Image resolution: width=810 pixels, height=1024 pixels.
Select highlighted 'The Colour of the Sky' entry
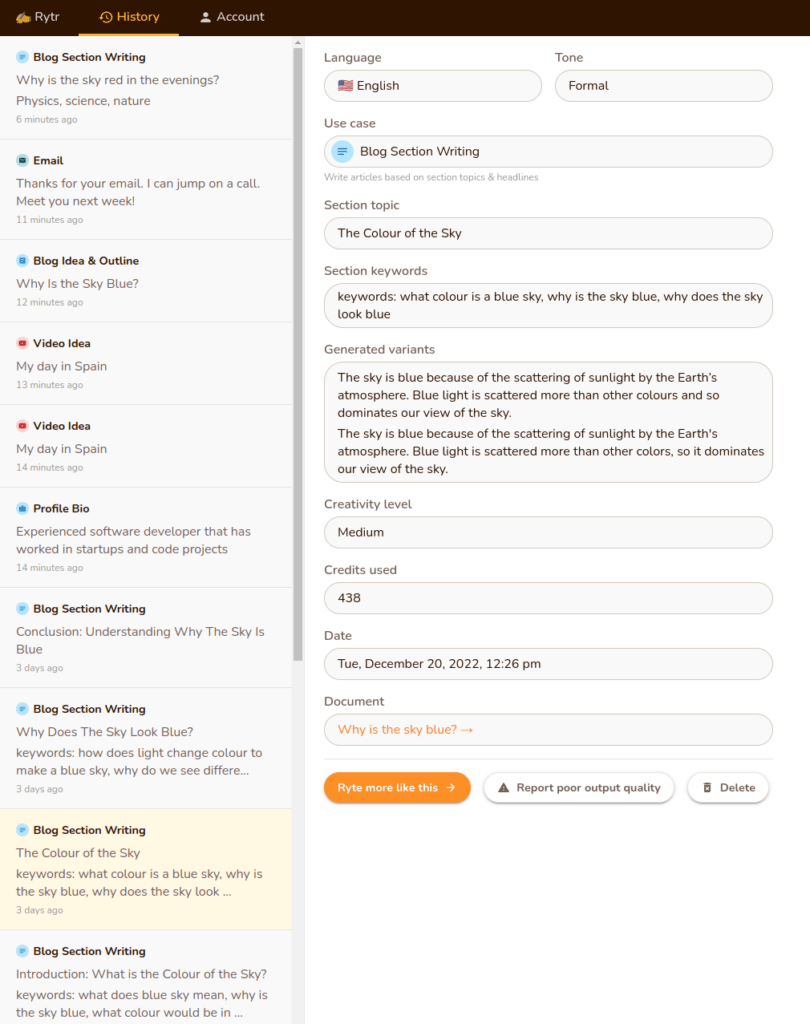click(x=146, y=869)
